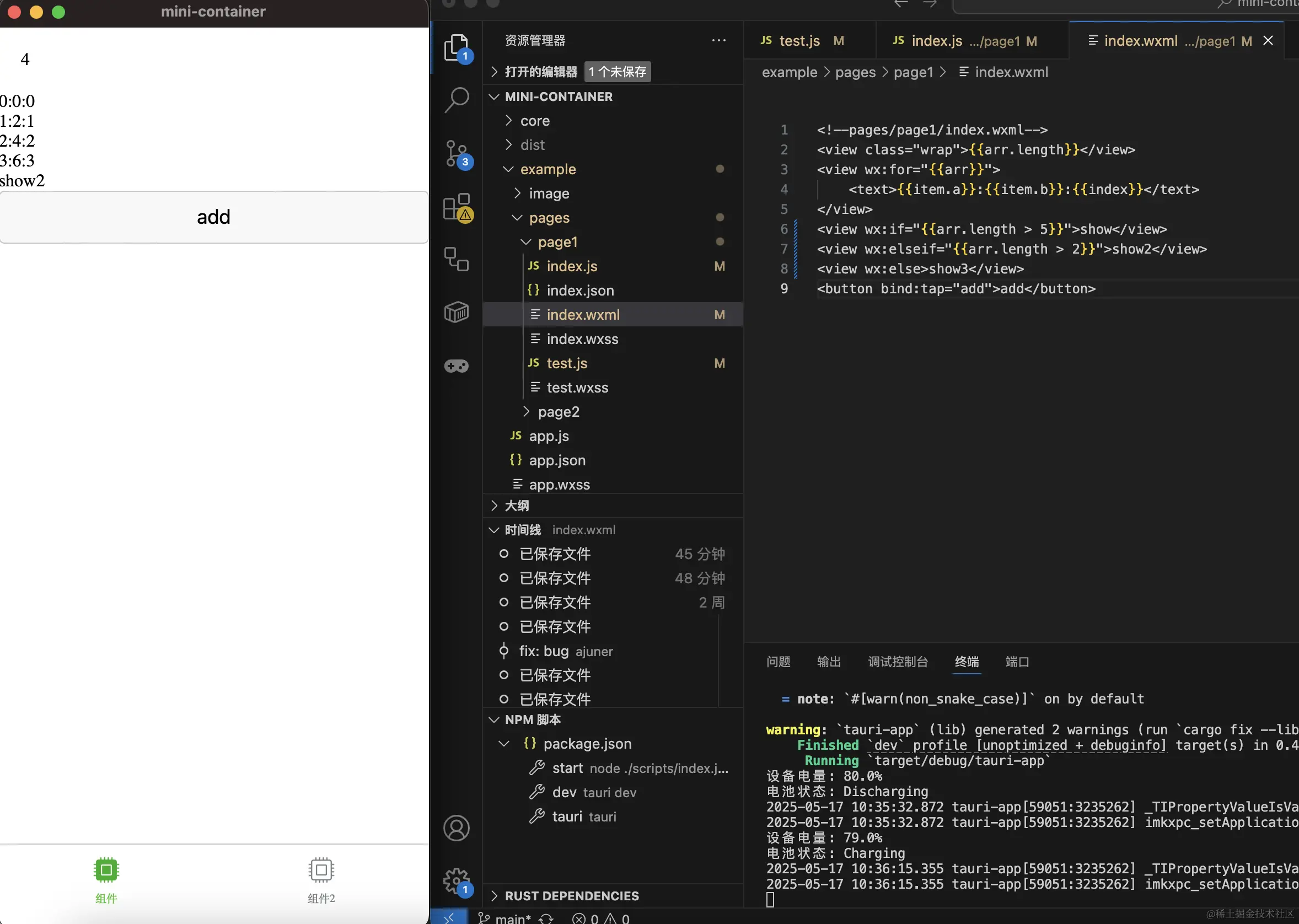Open index.js in page1 folder
This screenshot has width=1299, height=924.
coord(613,266)
